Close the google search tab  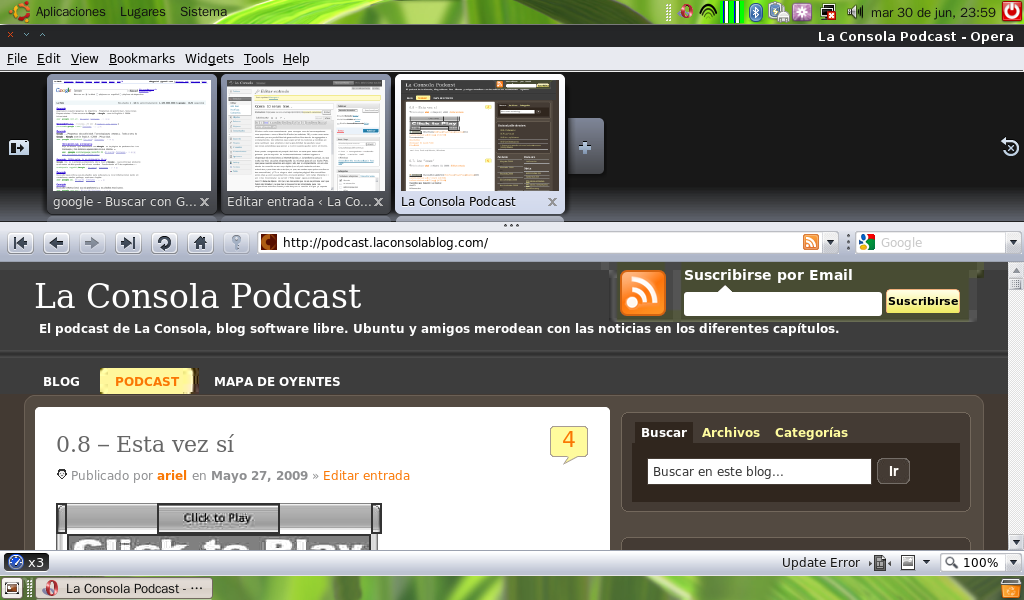[204, 202]
